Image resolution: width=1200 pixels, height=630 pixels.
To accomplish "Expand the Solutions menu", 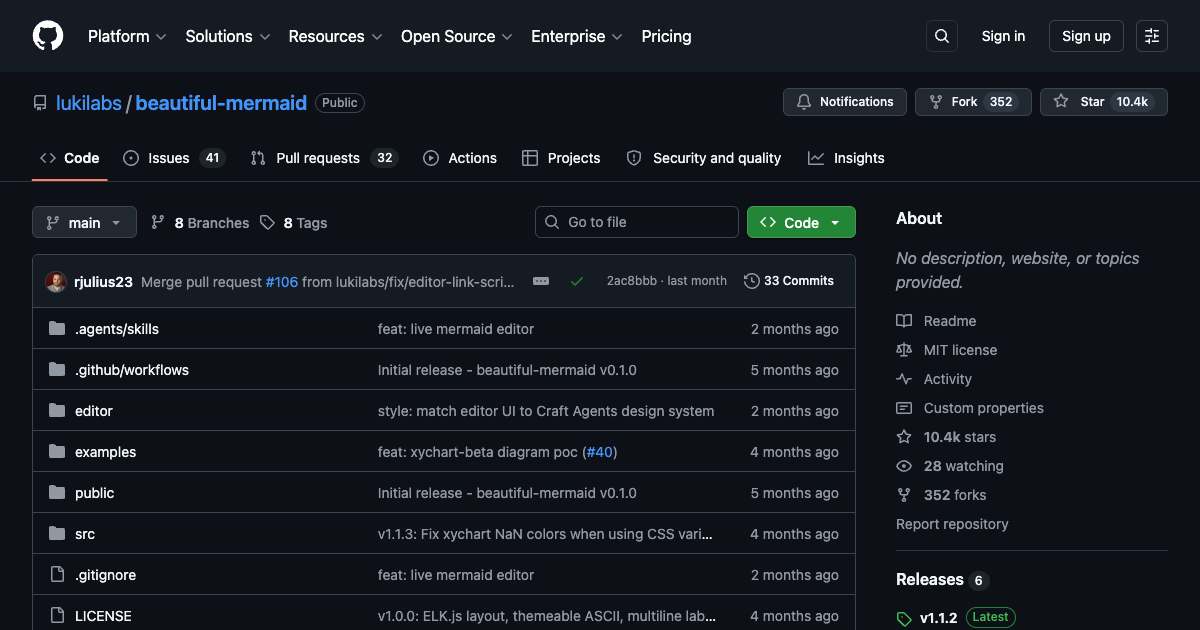I will [228, 36].
